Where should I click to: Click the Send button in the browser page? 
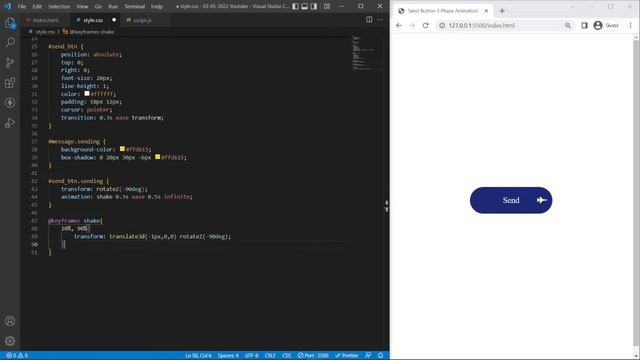click(x=511, y=200)
